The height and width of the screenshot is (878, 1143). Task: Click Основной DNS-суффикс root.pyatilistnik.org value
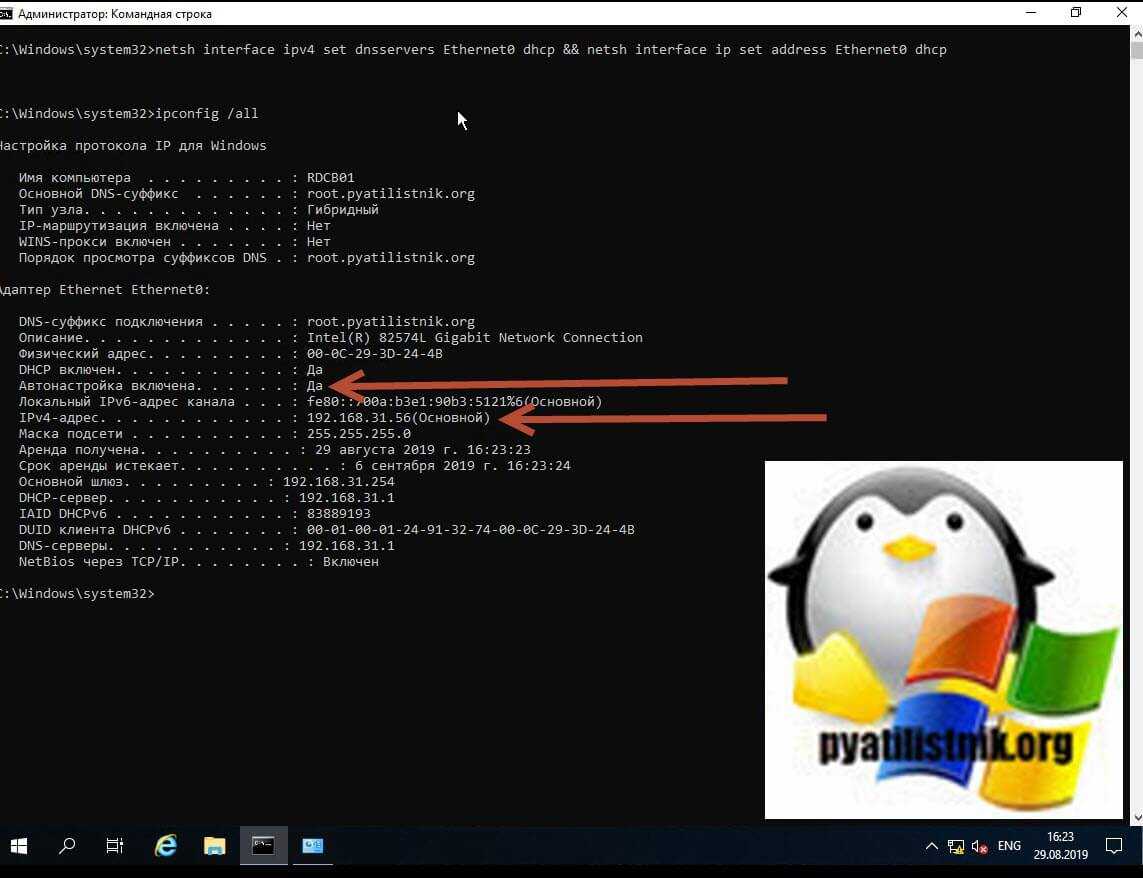391,193
